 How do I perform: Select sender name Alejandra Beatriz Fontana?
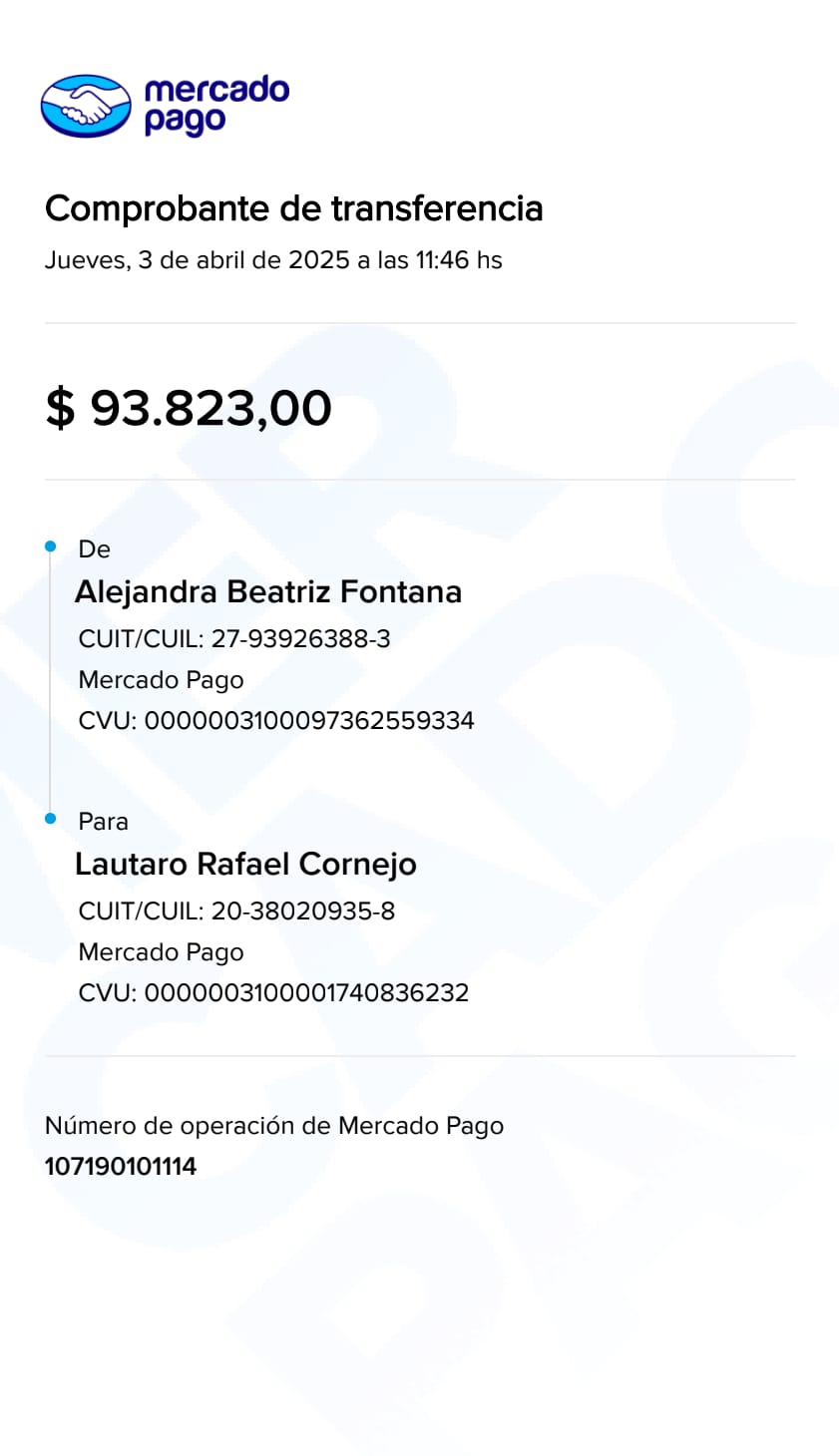pos(267,591)
